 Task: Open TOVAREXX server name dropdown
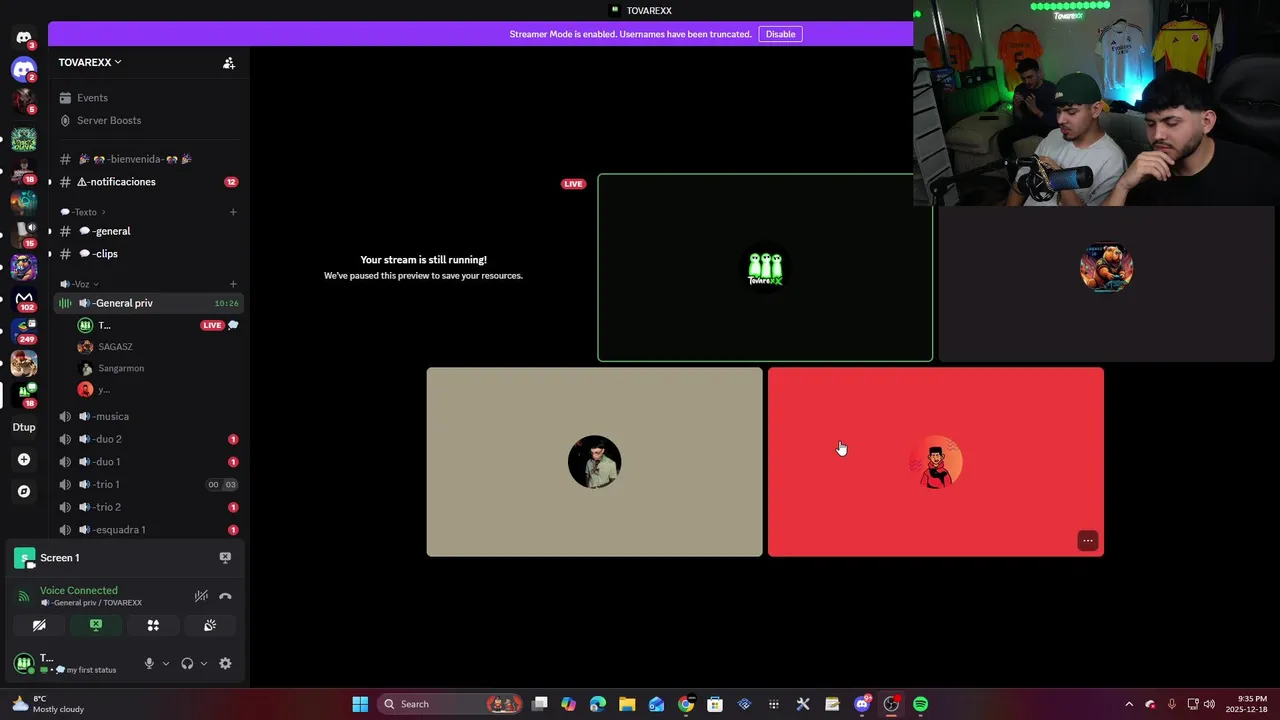coord(90,62)
